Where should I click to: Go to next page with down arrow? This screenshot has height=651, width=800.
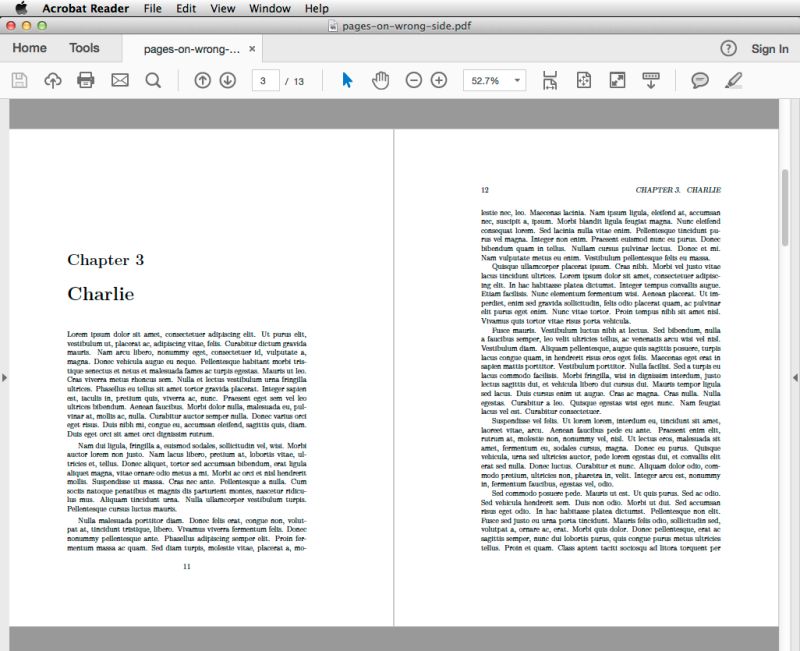(x=227, y=81)
